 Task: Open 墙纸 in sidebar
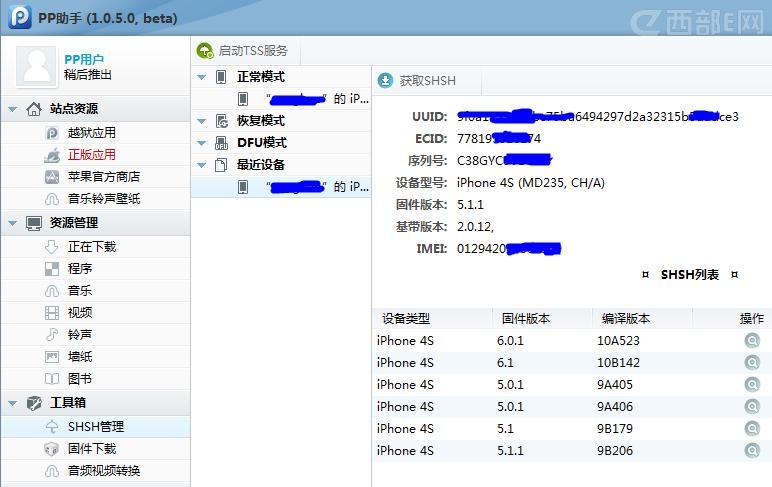tap(80, 357)
